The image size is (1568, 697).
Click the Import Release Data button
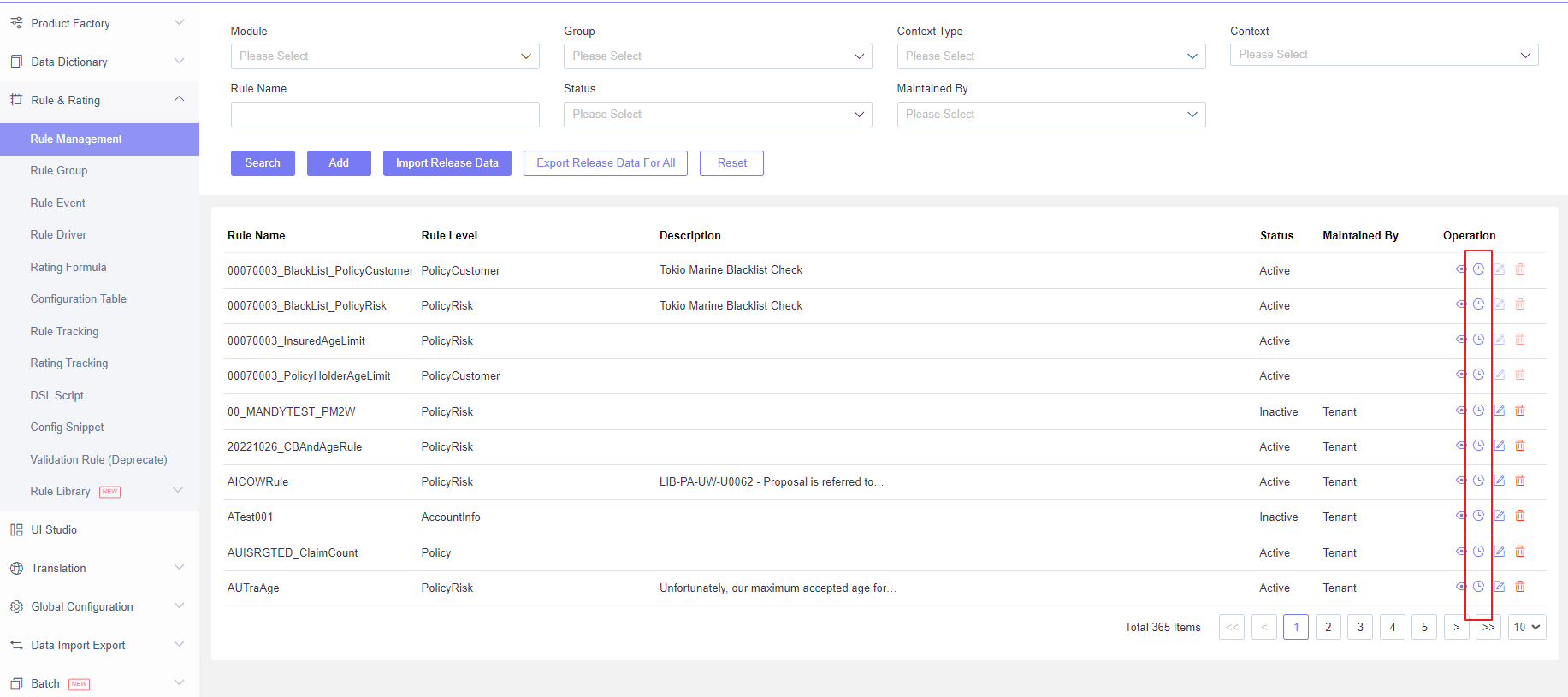[x=447, y=163]
